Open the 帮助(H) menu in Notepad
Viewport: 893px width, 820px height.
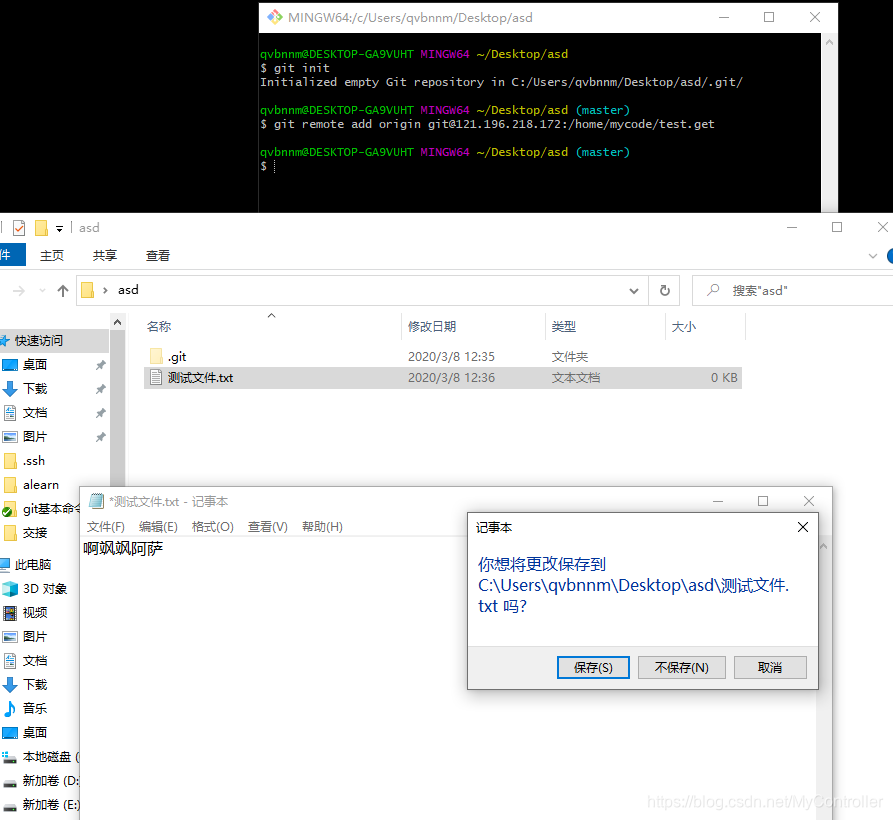point(322,527)
